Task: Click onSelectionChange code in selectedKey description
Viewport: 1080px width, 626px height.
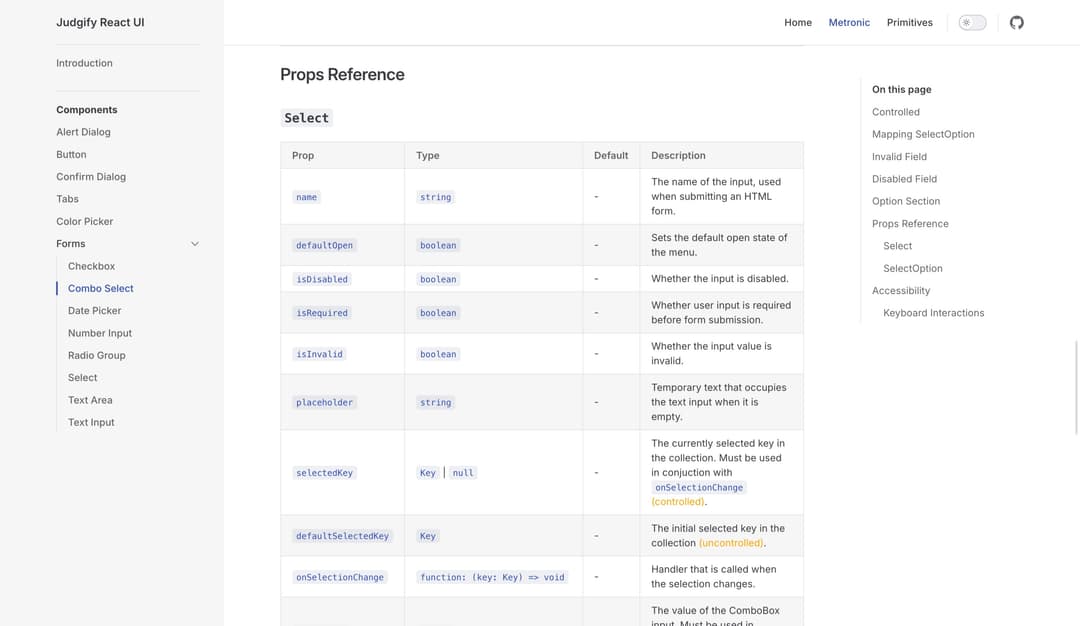Action: [699, 488]
